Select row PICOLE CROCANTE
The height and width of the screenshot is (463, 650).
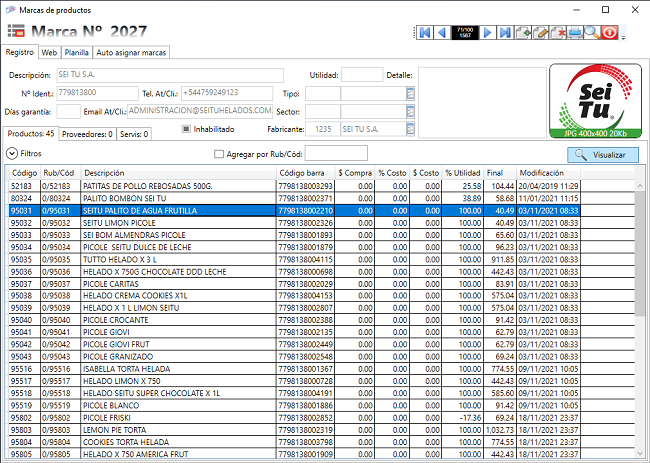coord(295,320)
